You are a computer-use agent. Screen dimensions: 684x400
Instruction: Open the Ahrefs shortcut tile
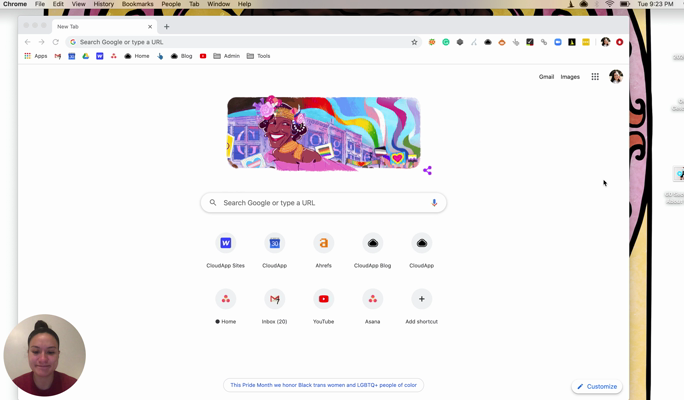(x=323, y=243)
